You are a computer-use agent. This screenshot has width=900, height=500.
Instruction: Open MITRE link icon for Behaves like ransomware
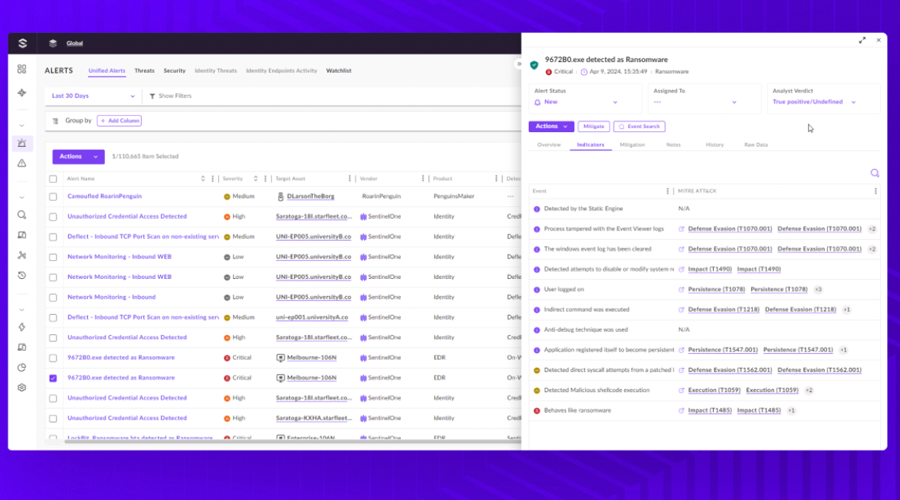coord(681,410)
